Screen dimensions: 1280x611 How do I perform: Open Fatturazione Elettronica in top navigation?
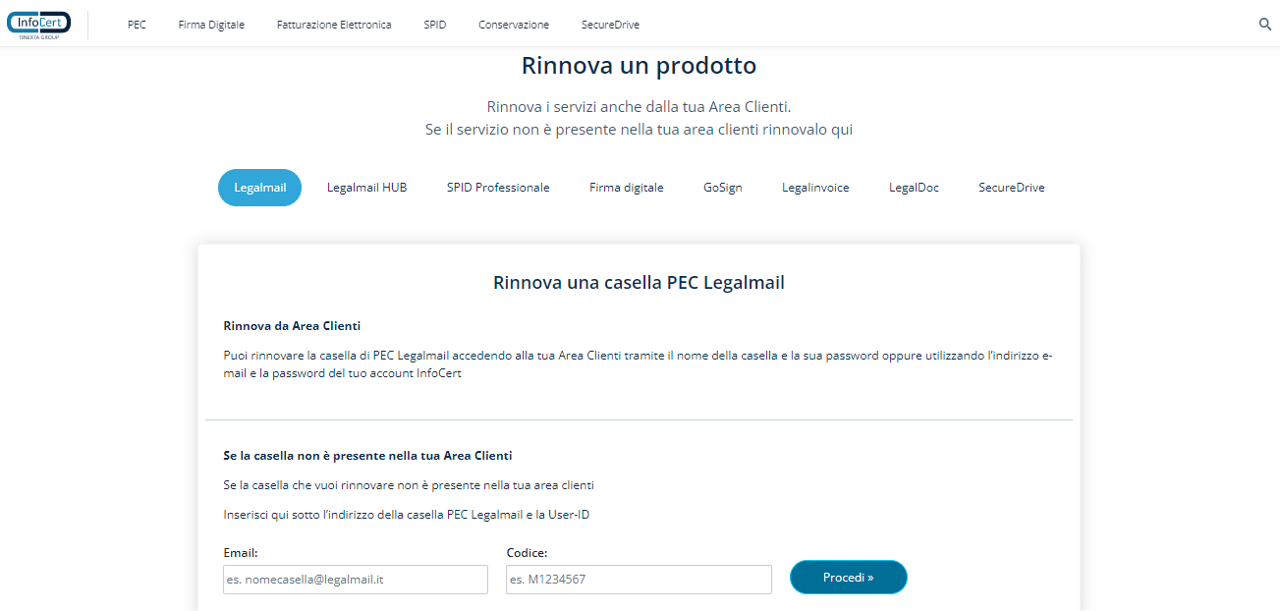point(334,25)
